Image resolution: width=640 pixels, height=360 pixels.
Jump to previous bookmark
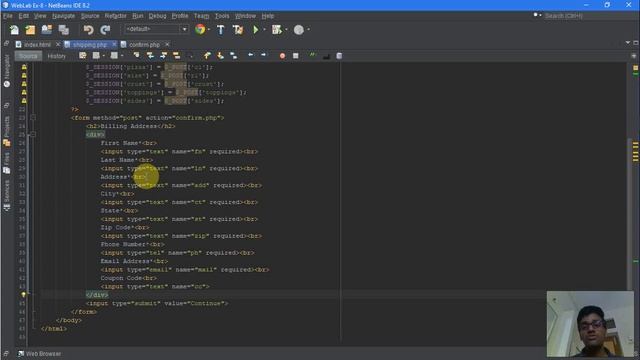(x=207, y=56)
